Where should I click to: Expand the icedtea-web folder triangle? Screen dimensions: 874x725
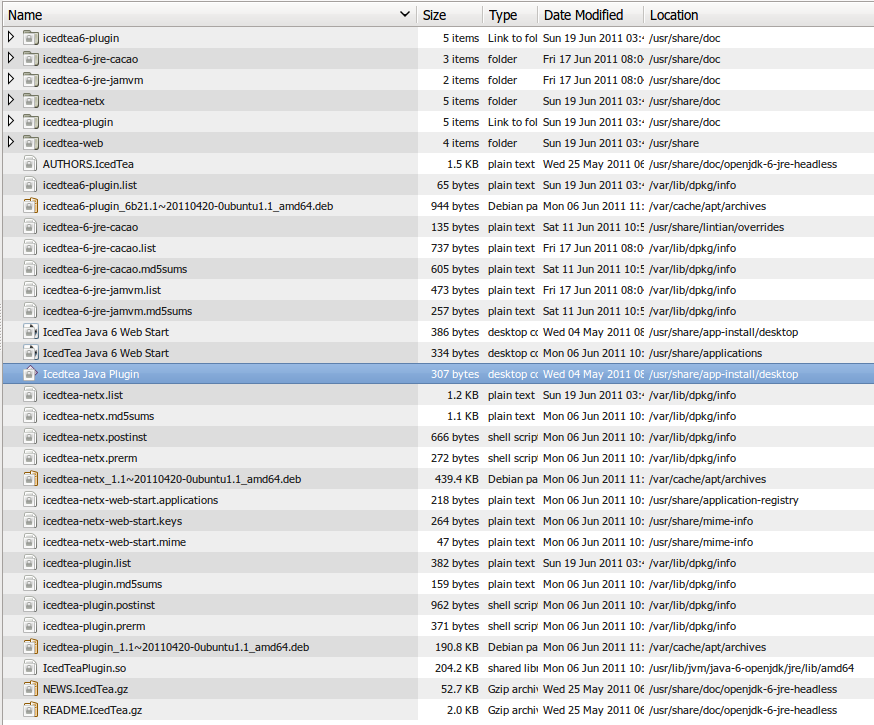(11, 143)
